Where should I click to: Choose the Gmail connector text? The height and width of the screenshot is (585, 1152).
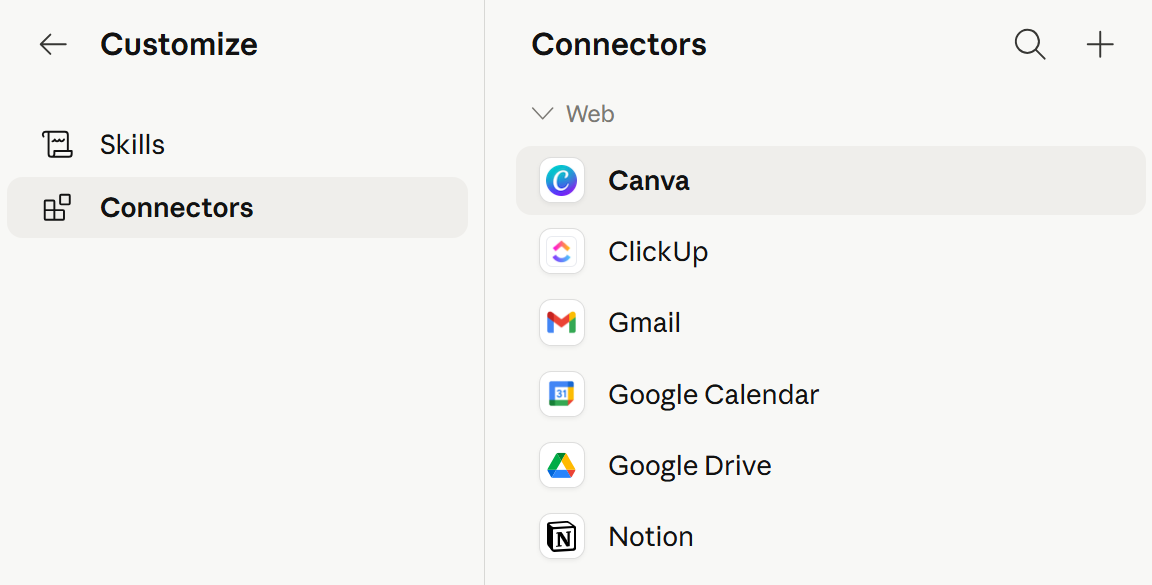pos(644,323)
